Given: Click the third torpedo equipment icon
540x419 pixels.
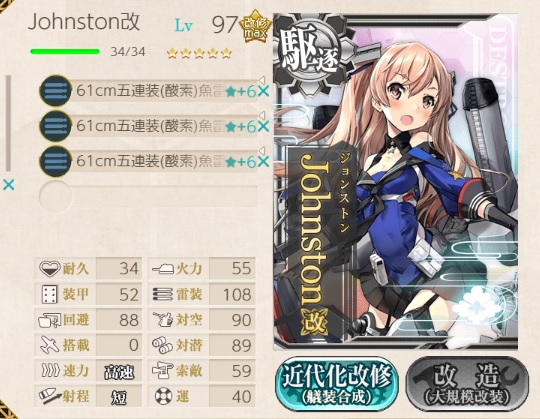Looking at the screenshot, I should (x=55, y=161).
